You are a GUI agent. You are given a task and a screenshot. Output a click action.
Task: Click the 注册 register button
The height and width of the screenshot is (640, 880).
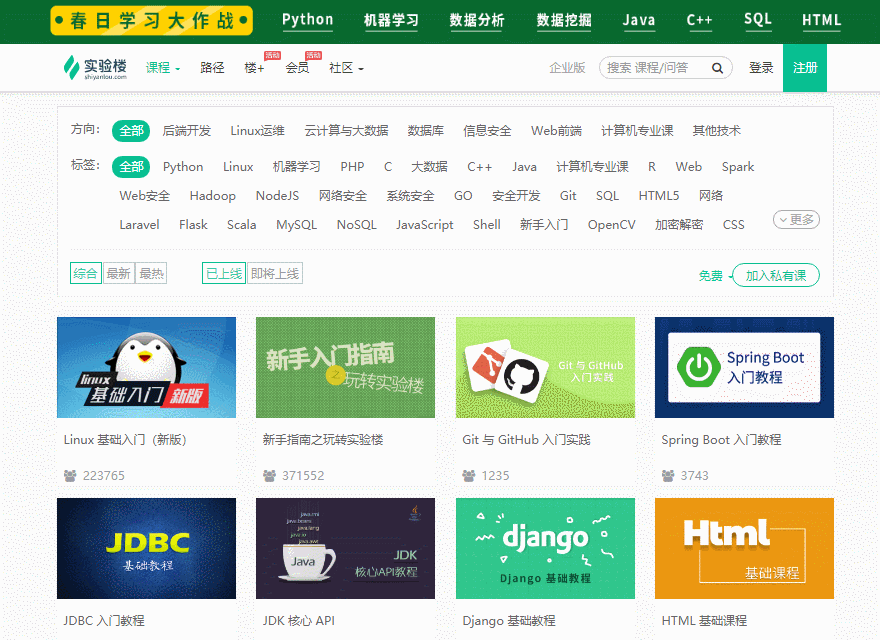(805, 68)
